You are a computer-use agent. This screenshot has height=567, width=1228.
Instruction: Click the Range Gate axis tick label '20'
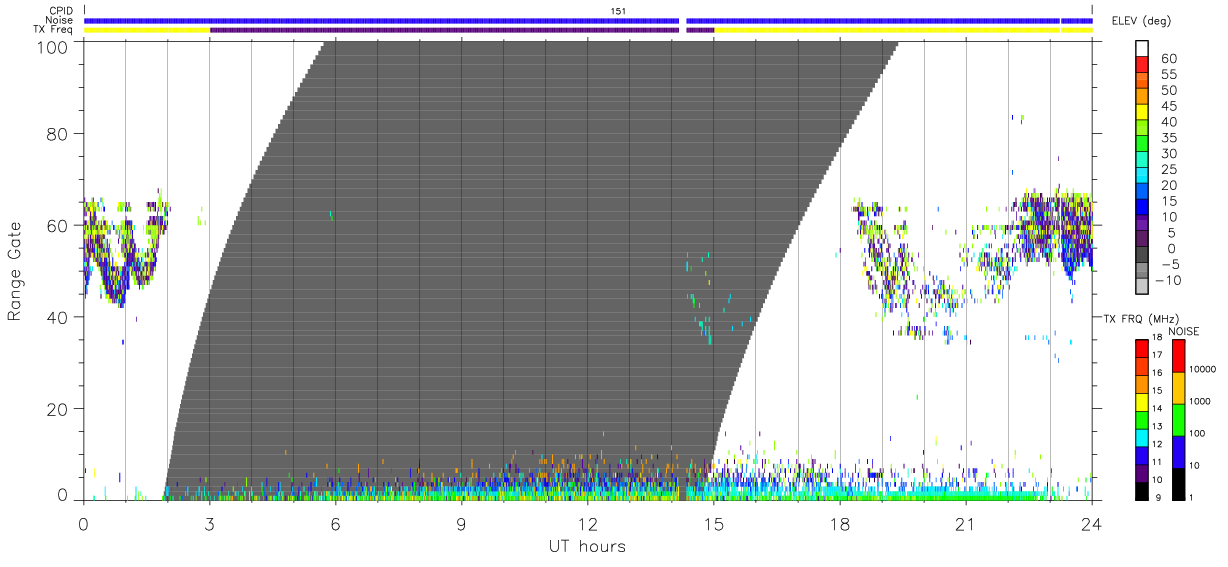59,409
